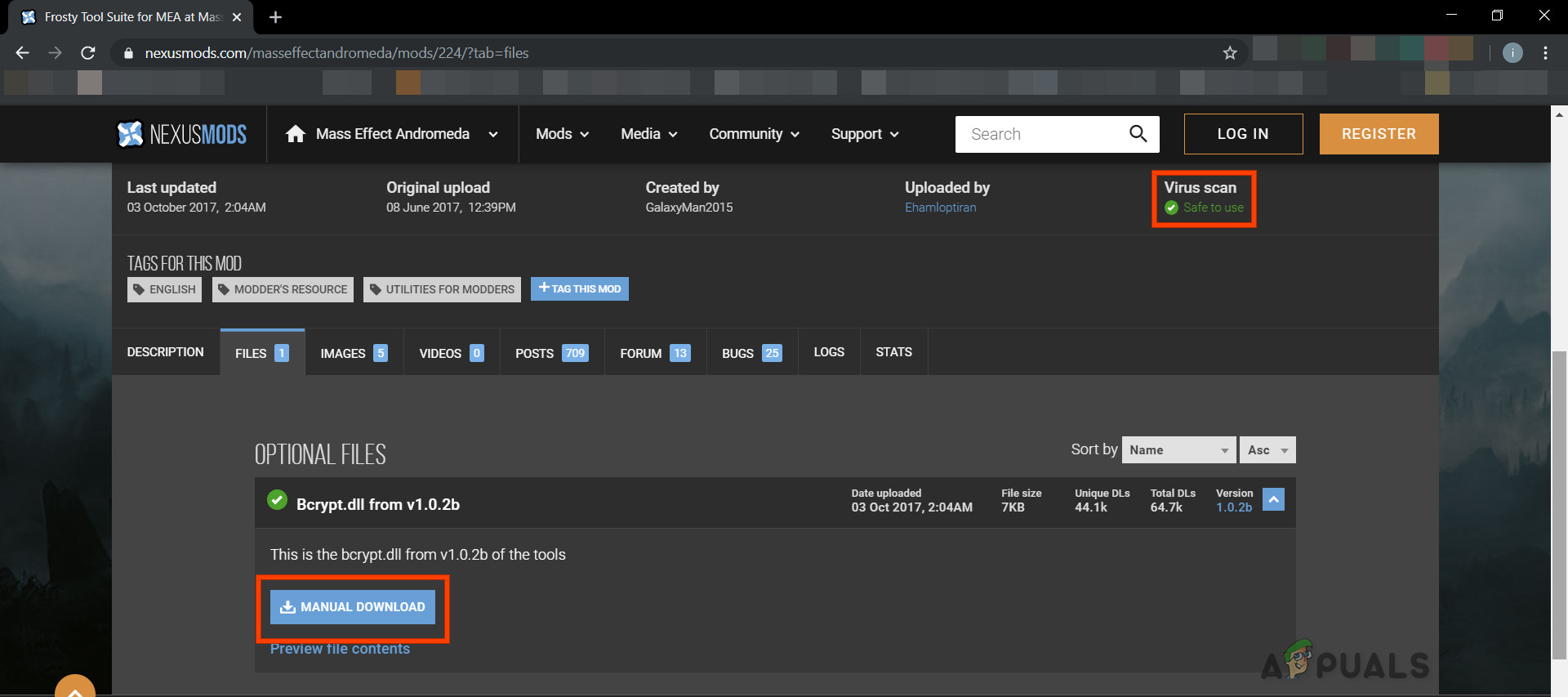Viewport: 1568px width, 697px height.
Task: Click in the Search input field
Action: coord(1041,134)
